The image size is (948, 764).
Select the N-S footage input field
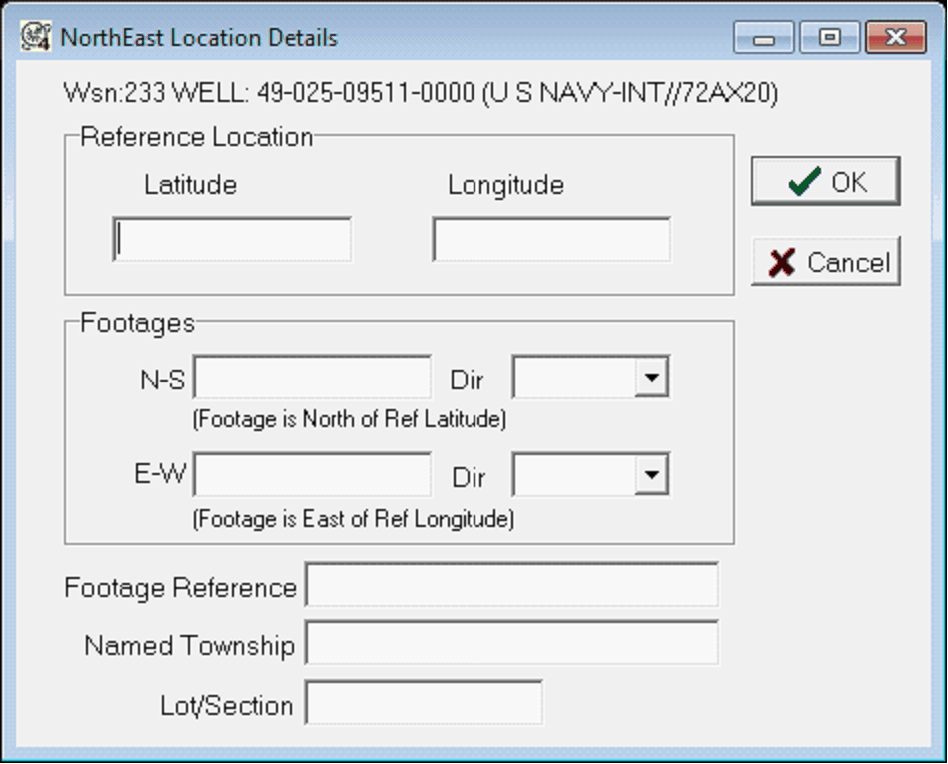[x=312, y=378]
